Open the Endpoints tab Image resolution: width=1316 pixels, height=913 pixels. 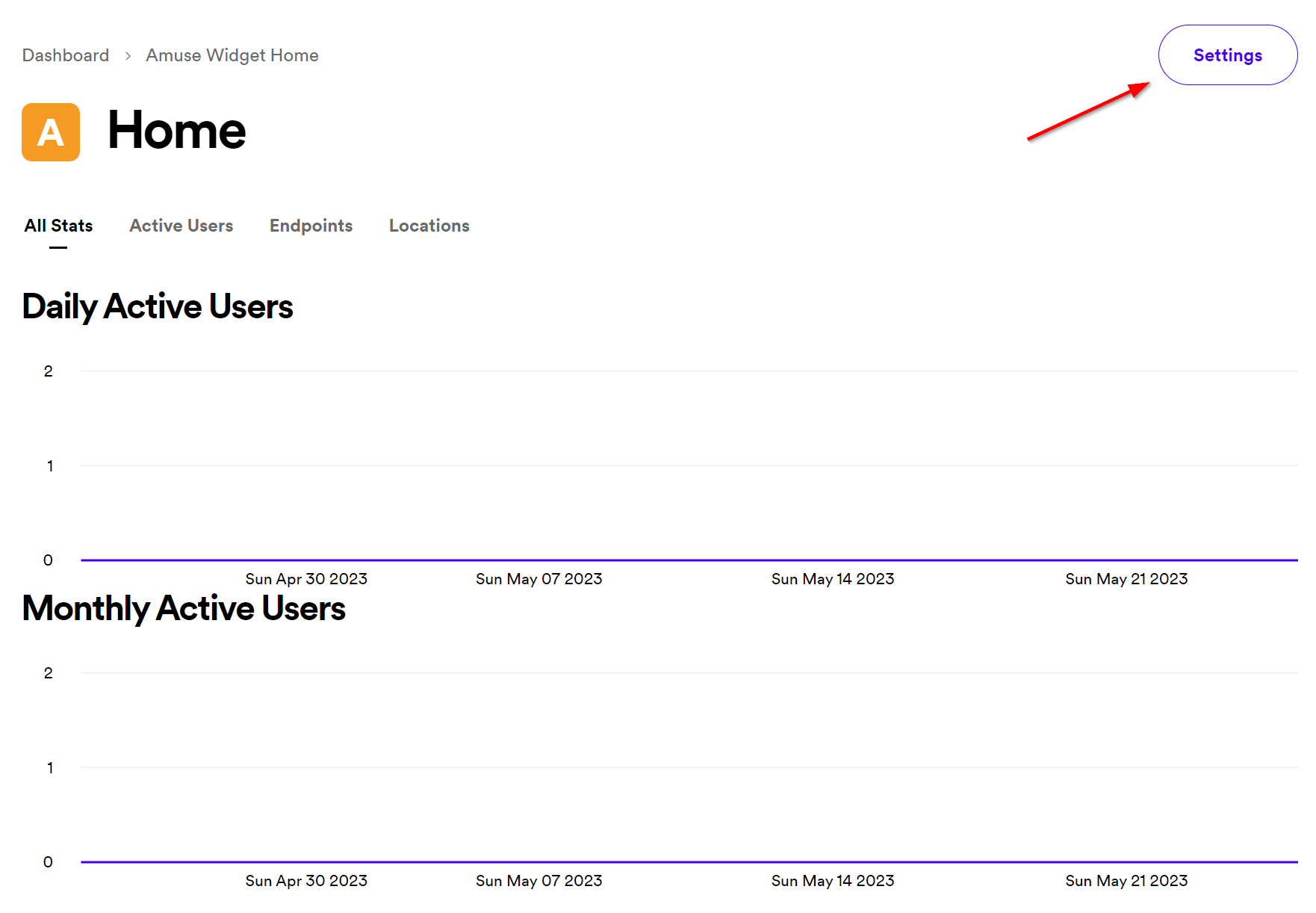click(x=311, y=226)
